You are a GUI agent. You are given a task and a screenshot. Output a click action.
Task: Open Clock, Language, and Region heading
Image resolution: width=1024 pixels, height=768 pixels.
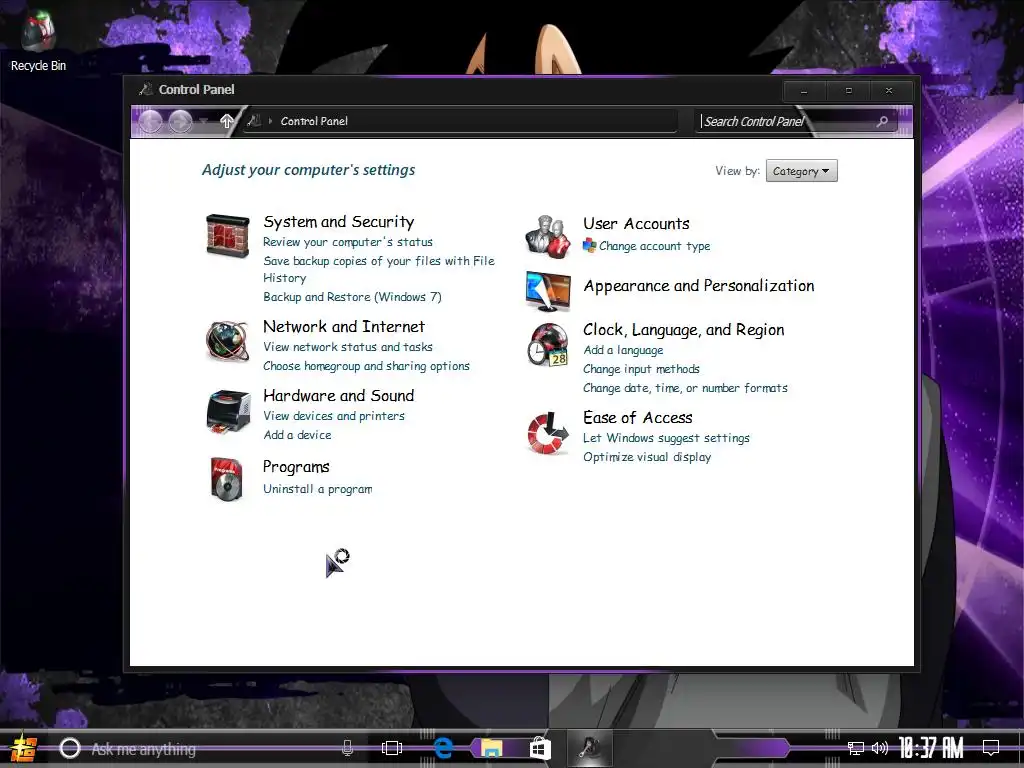coord(683,330)
